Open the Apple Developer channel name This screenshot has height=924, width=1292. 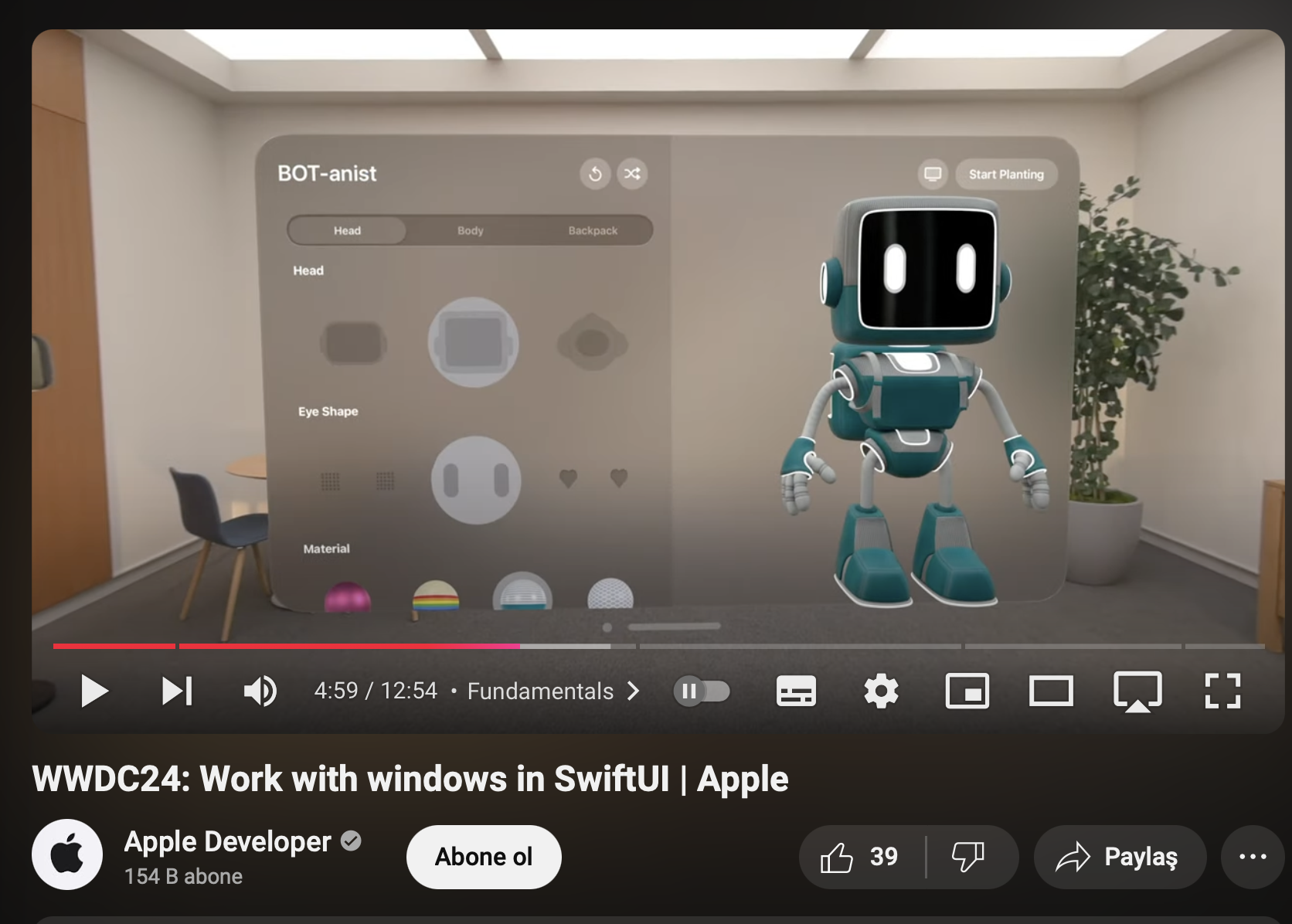click(227, 841)
